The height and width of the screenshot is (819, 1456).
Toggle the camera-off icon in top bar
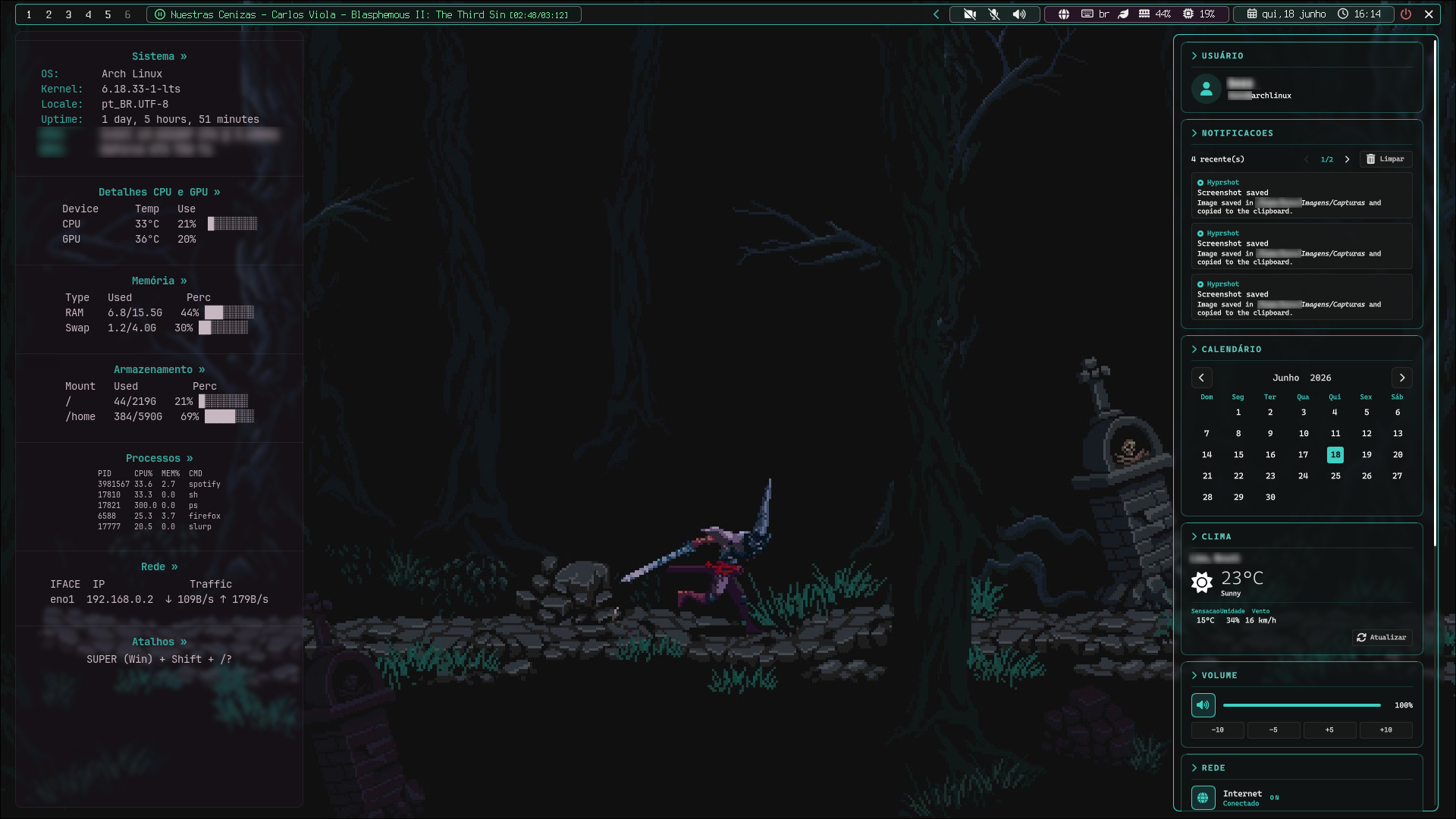tap(969, 14)
